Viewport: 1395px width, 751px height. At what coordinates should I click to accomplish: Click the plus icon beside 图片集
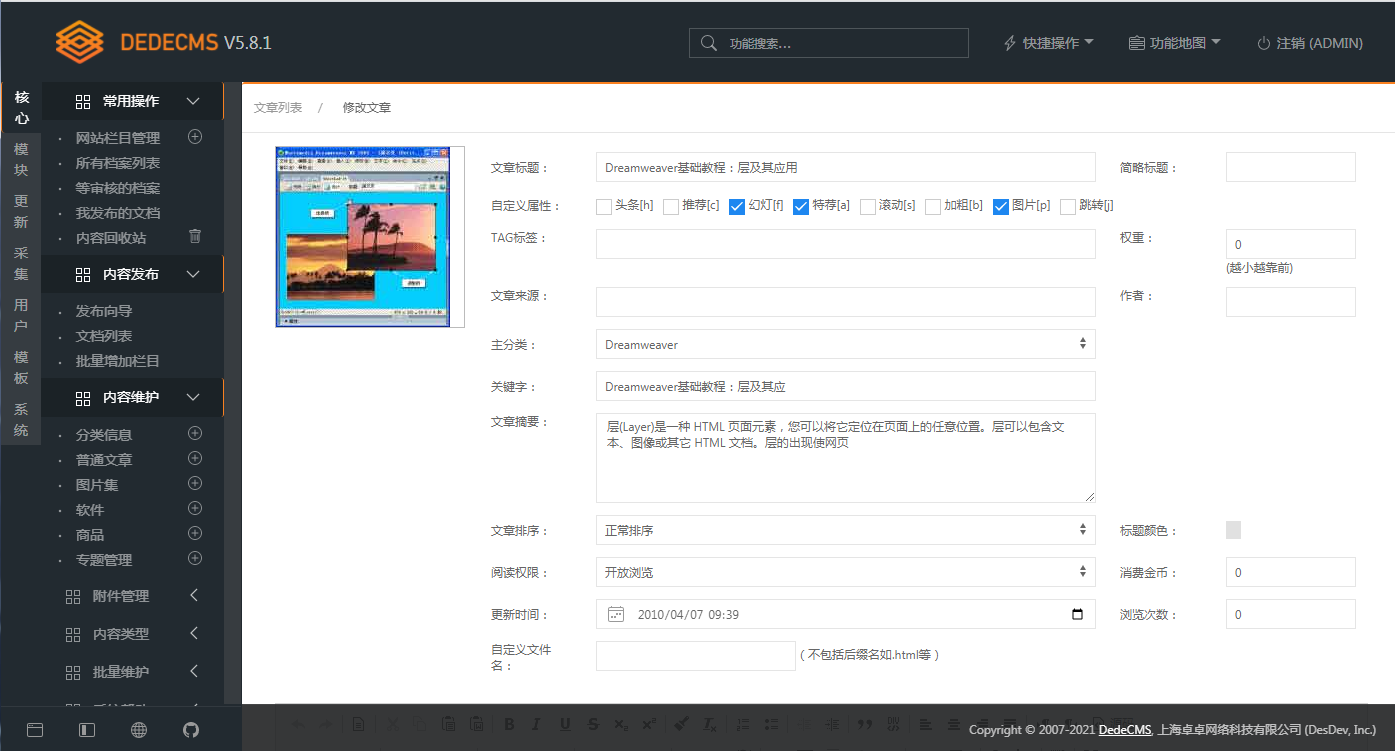pos(195,484)
